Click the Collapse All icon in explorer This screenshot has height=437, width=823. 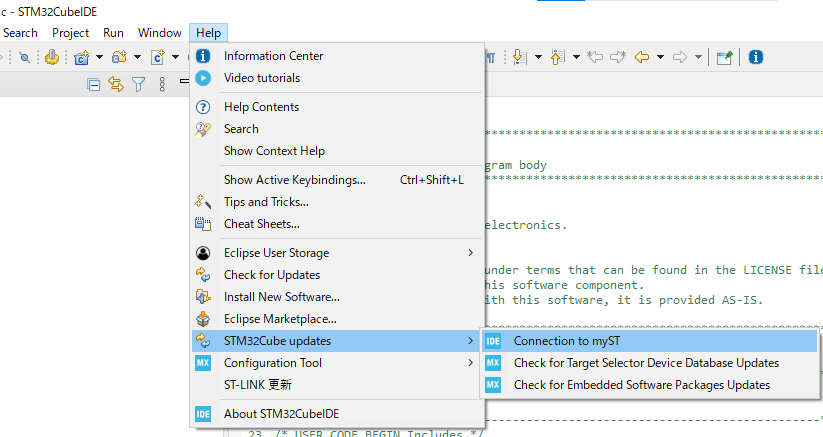(93, 84)
